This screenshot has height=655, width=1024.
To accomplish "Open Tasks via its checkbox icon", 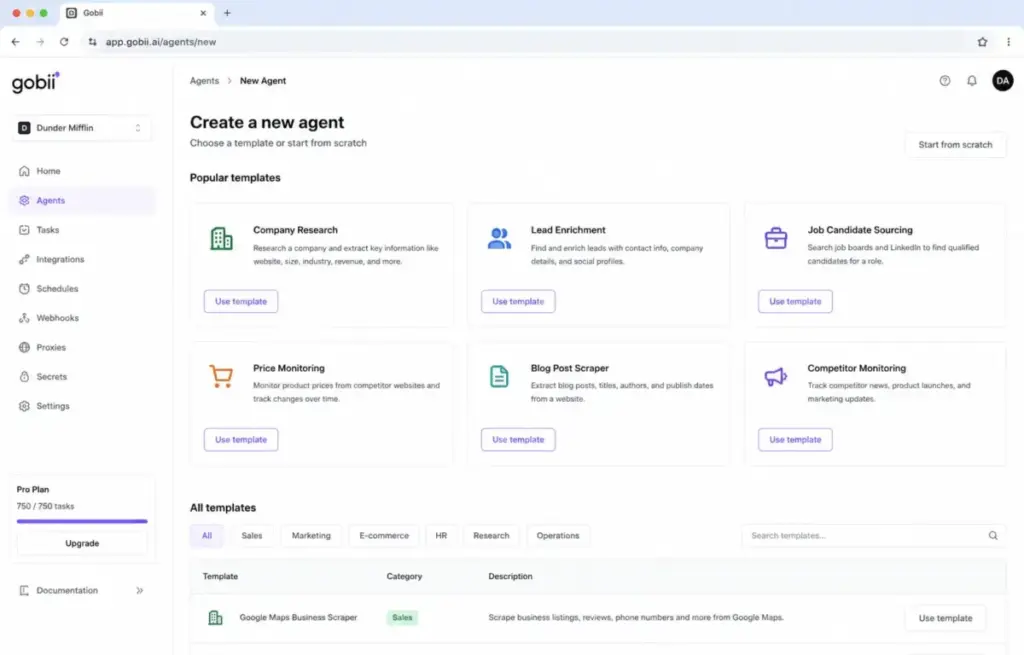I will 24,230.
